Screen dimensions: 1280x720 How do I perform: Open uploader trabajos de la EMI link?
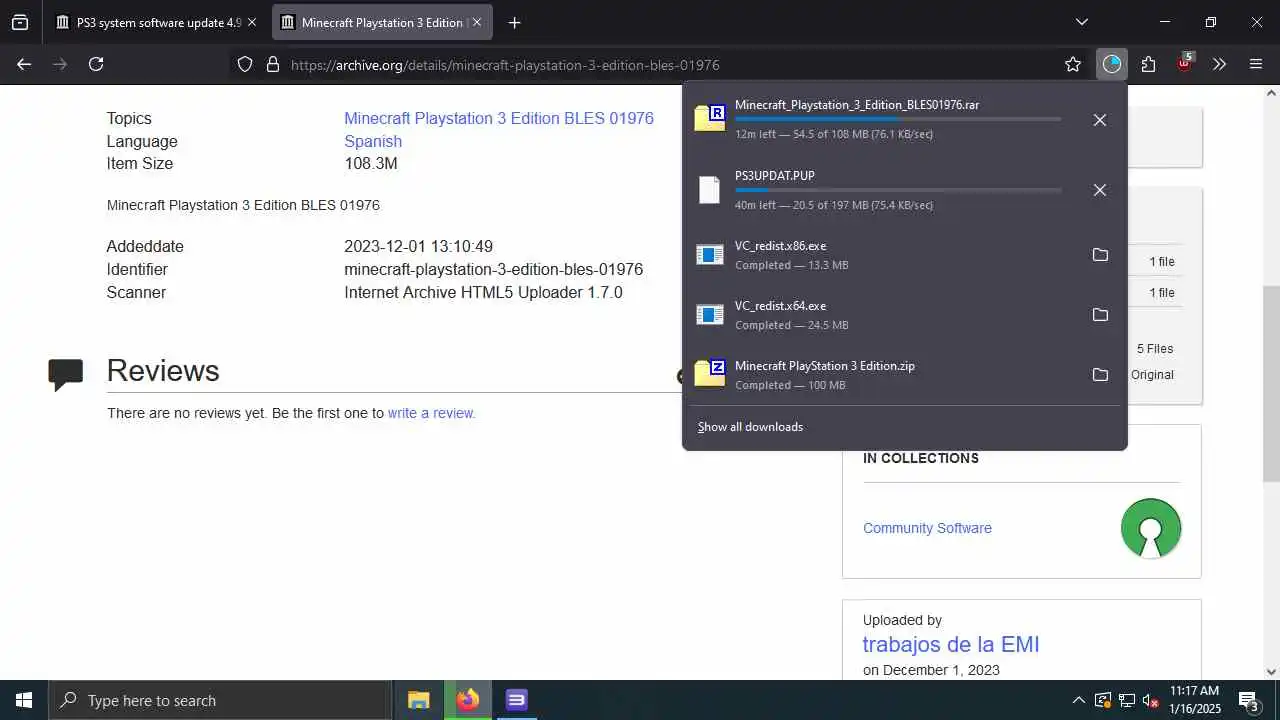[x=951, y=645]
